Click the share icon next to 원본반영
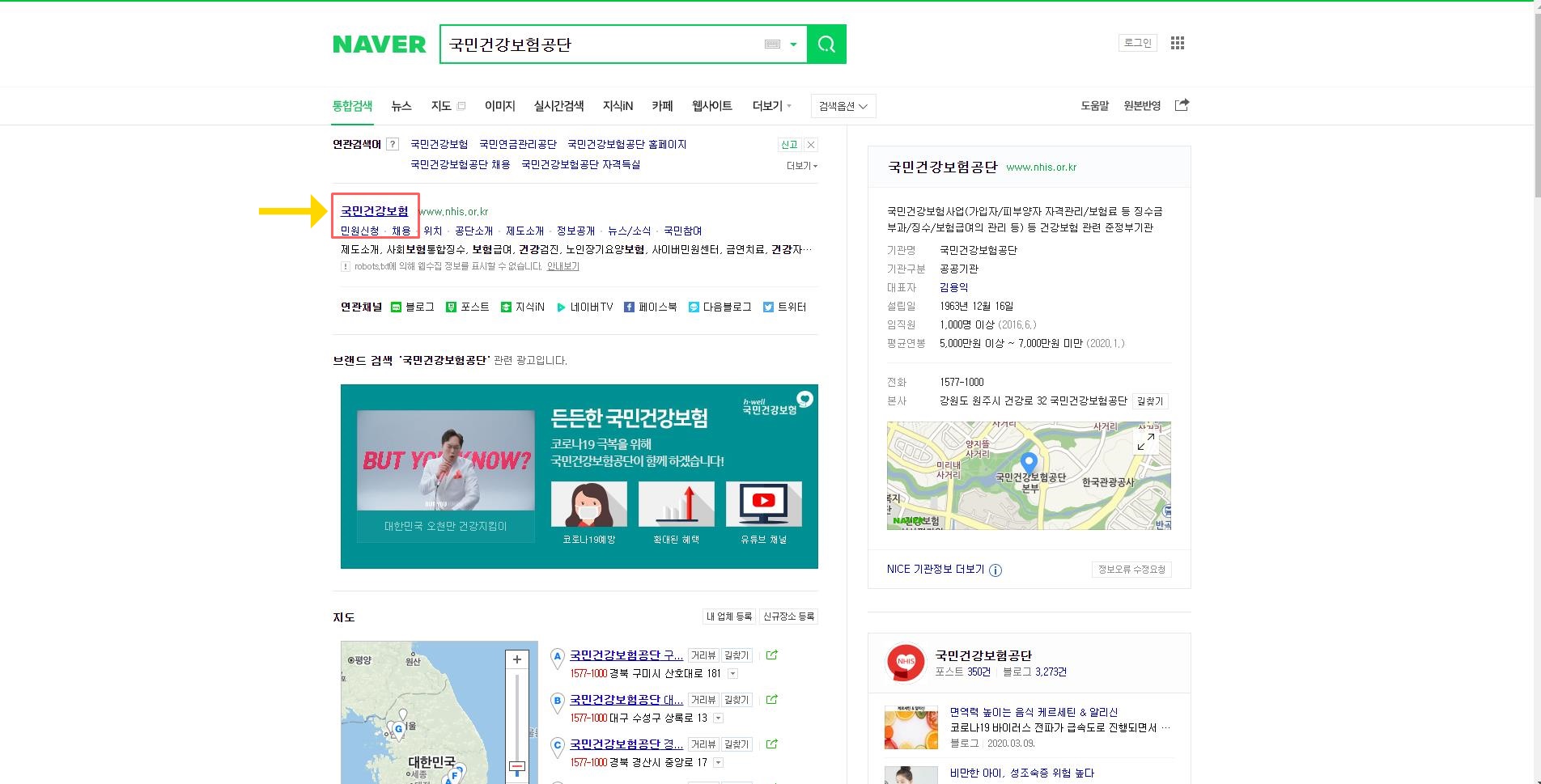1541x784 pixels. [x=1182, y=105]
